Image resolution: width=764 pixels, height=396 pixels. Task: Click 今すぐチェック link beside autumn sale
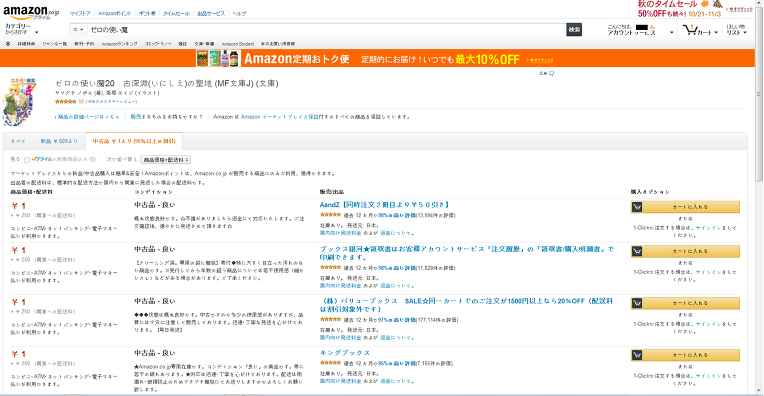[x=740, y=9]
